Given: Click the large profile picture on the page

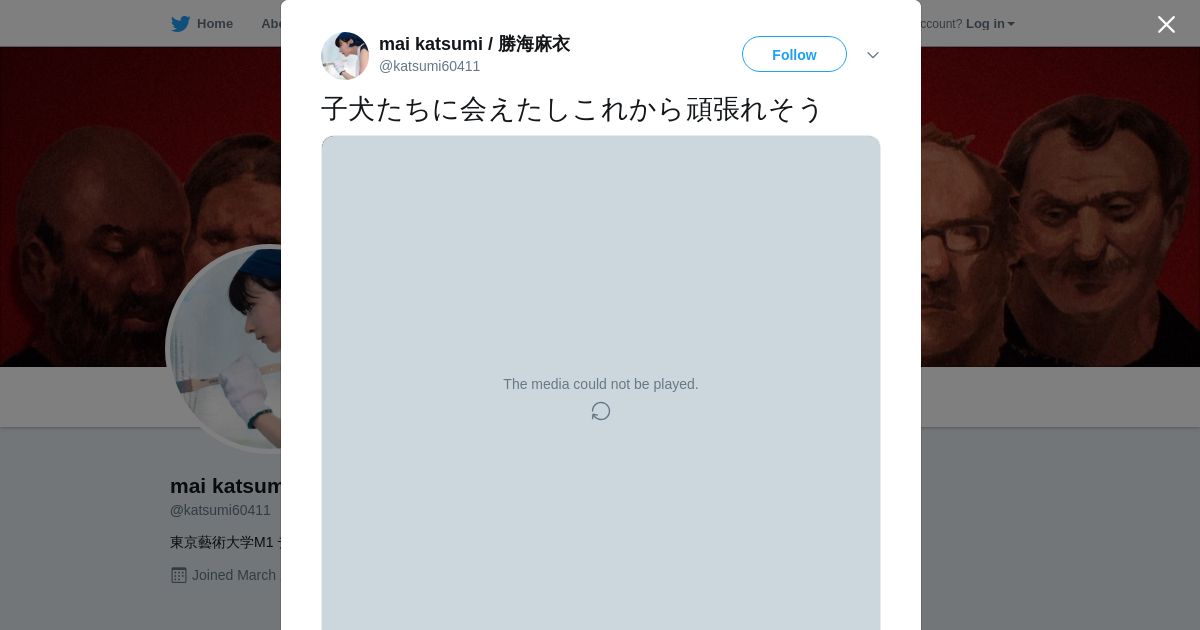Looking at the screenshot, I should (225, 349).
